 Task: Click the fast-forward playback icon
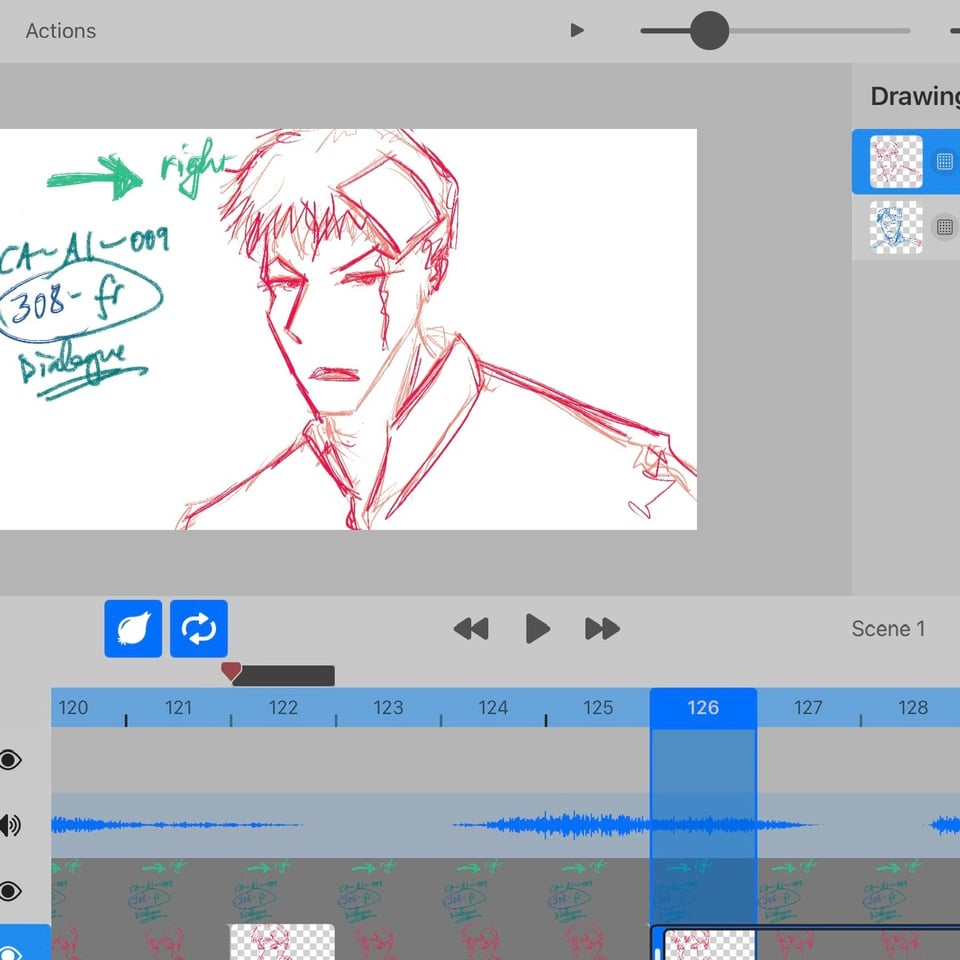point(602,629)
